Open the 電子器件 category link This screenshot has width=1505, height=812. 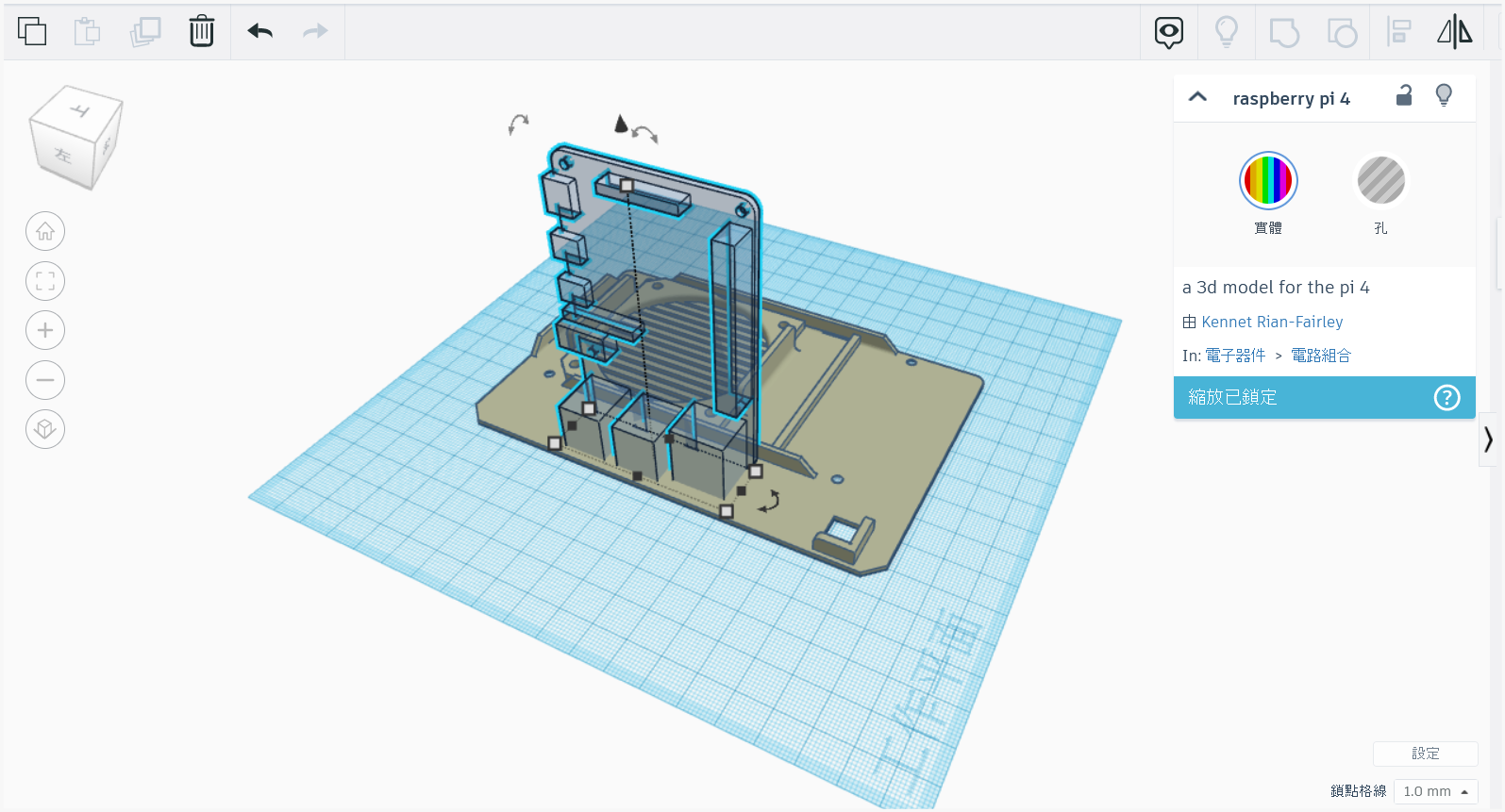coord(1235,356)
